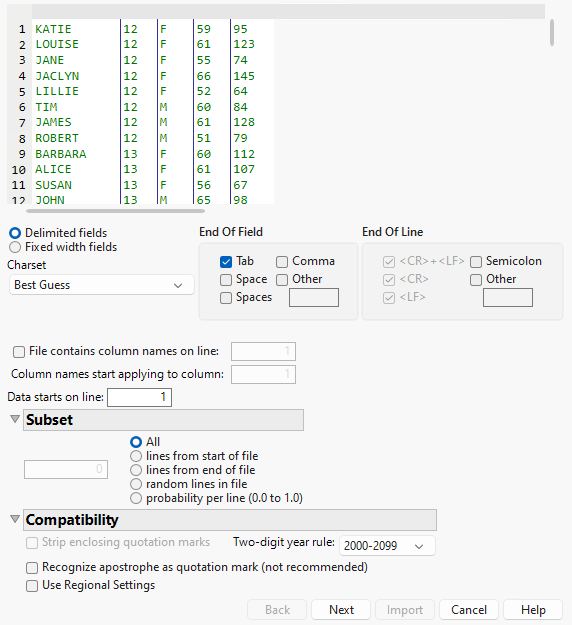The image size is (572, 625).
Task: Choose lines from end of file
Action: (136, 470)
